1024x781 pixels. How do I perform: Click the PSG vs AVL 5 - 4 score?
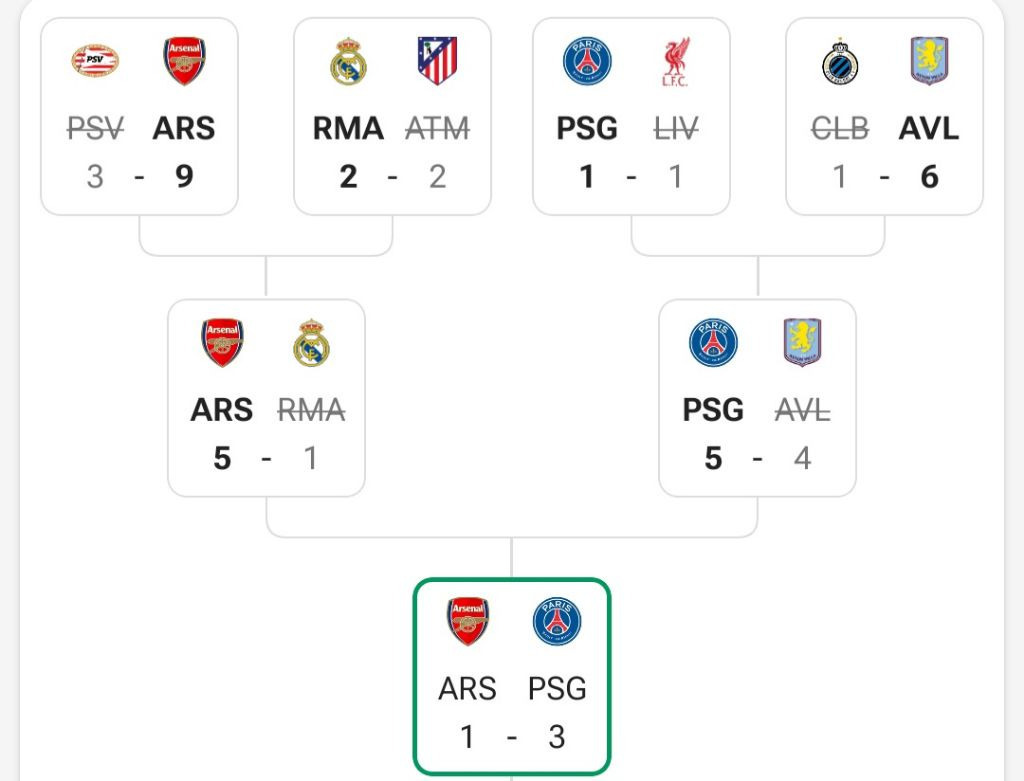point(757,458)
